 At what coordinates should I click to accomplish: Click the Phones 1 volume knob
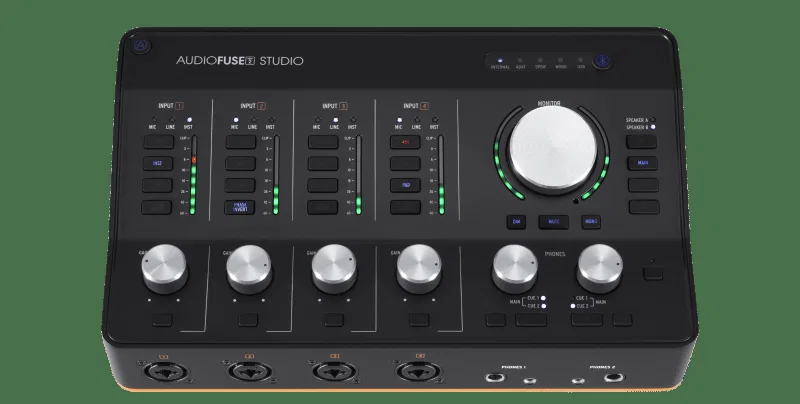point(515,268)
